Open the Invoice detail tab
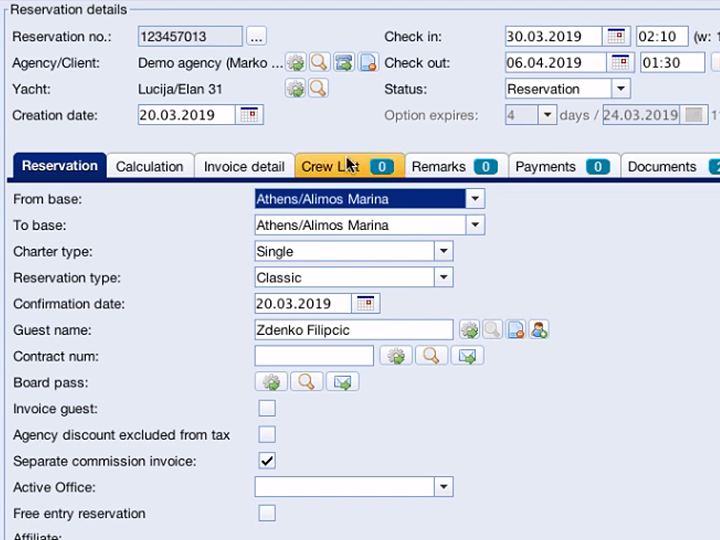The image size is (720, 540). tap(244, 166)
